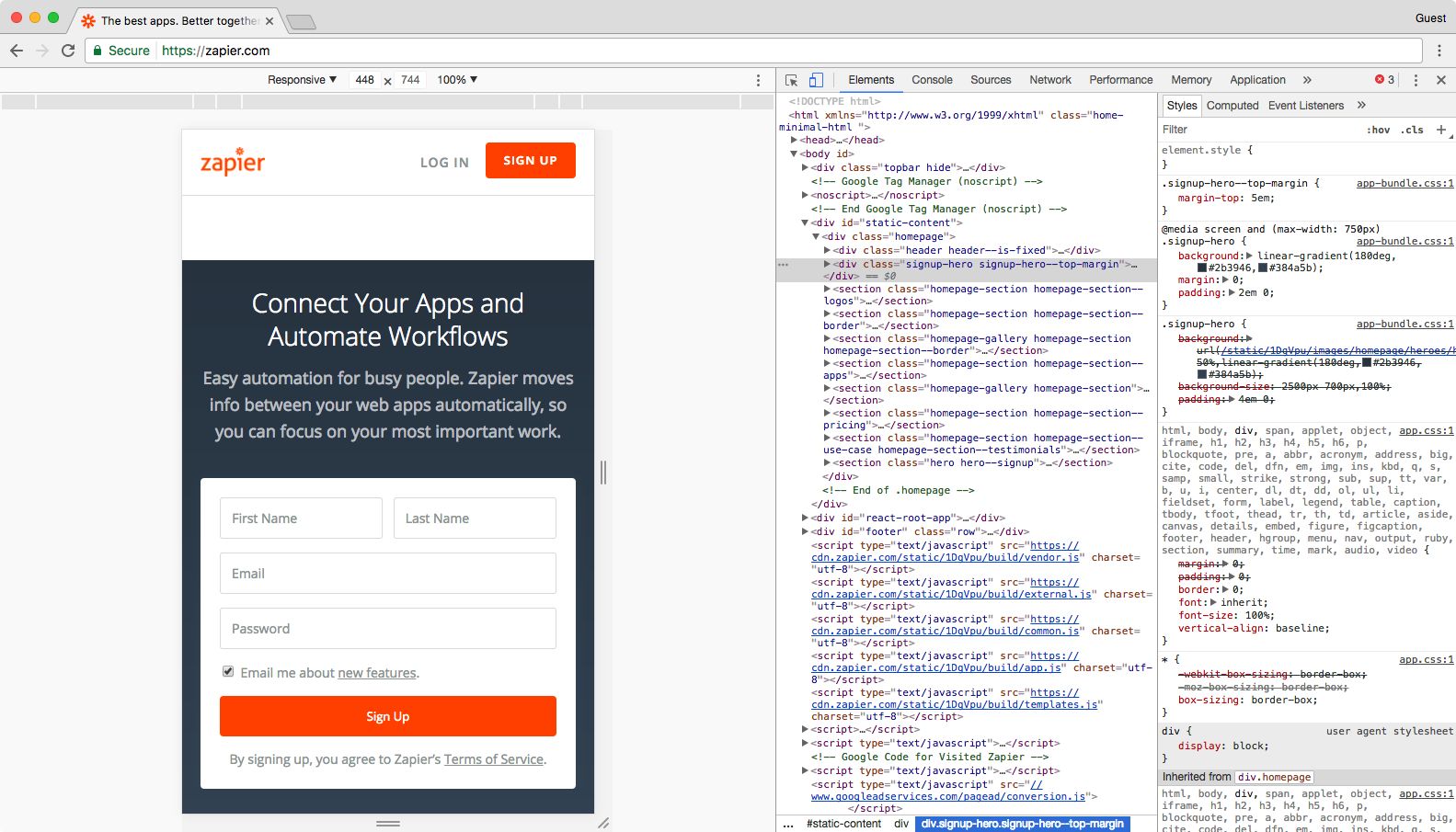Open the Computed styles tab
Image resolution: width=1456 pixels, height=832 pixels.
1232,106
